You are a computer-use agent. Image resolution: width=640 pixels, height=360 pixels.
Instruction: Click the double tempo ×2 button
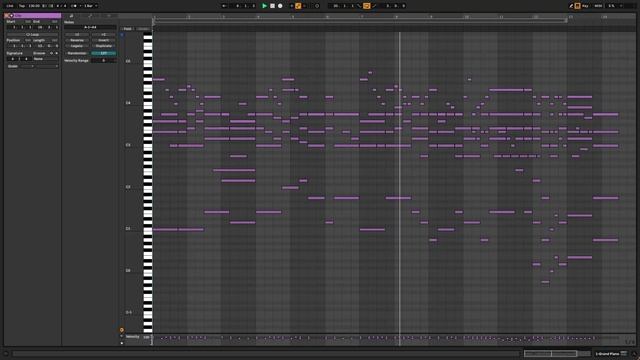pos(104,35)
